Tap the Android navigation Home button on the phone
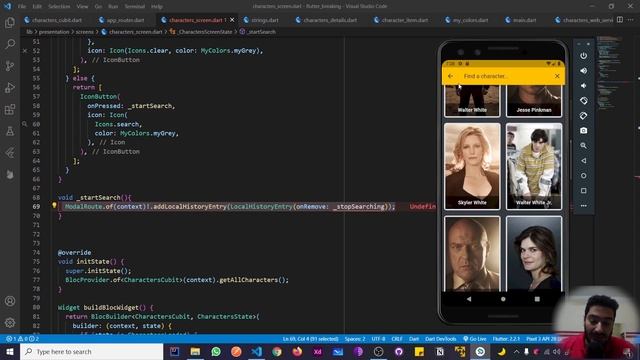The image size is (640, 360). [503, 299]
